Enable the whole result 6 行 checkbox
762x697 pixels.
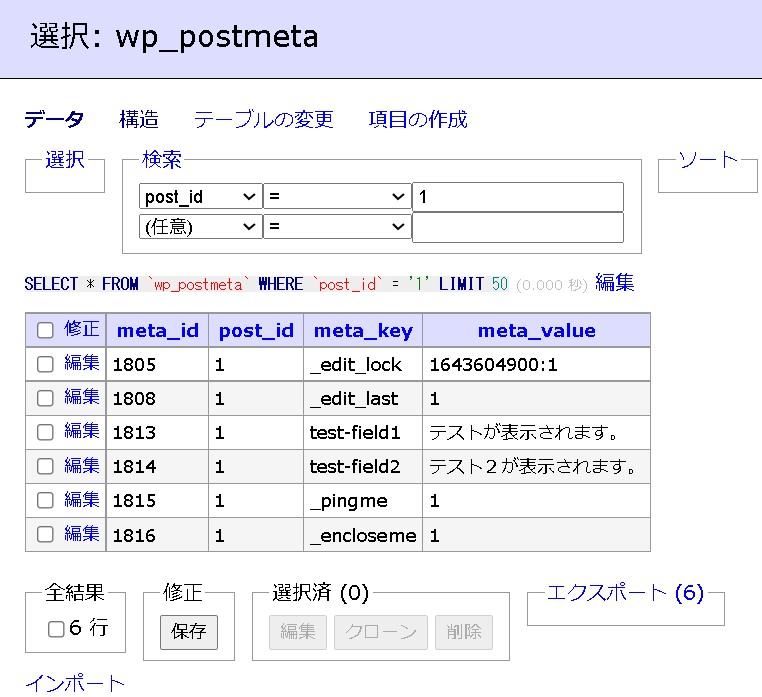pyautogui.click(x=57, y=629)
